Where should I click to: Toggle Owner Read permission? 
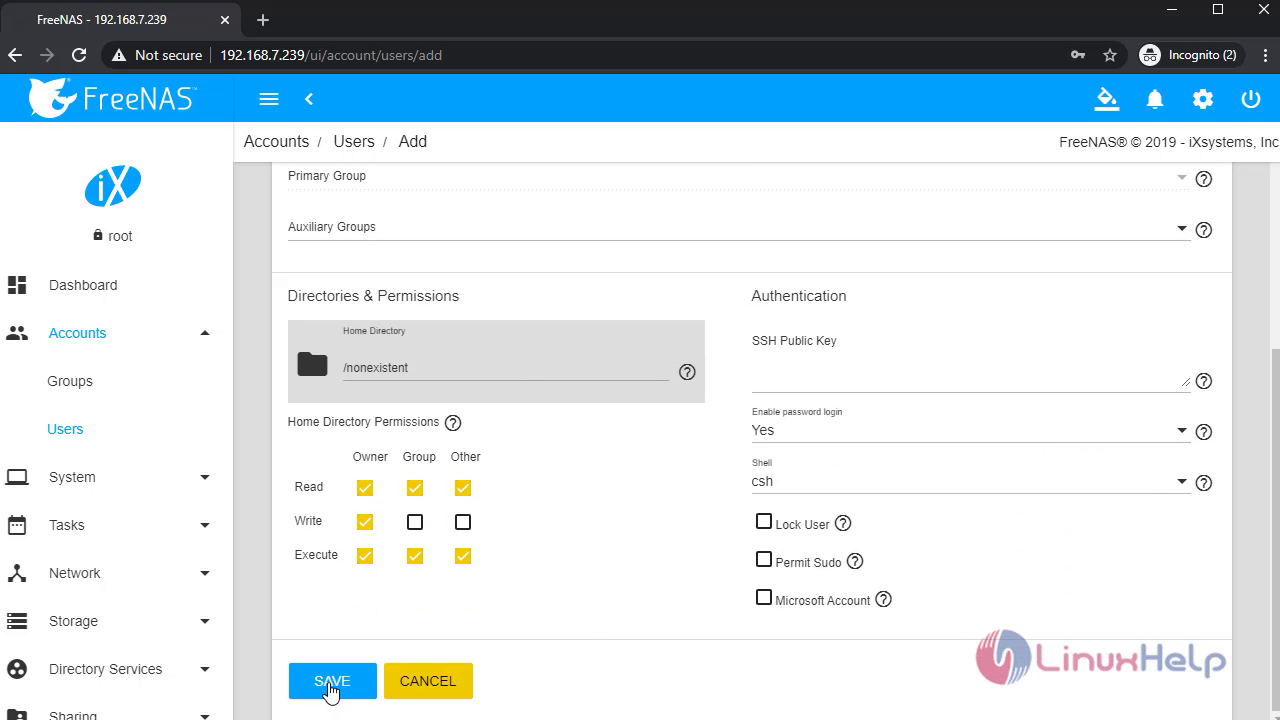coord(365,488)
